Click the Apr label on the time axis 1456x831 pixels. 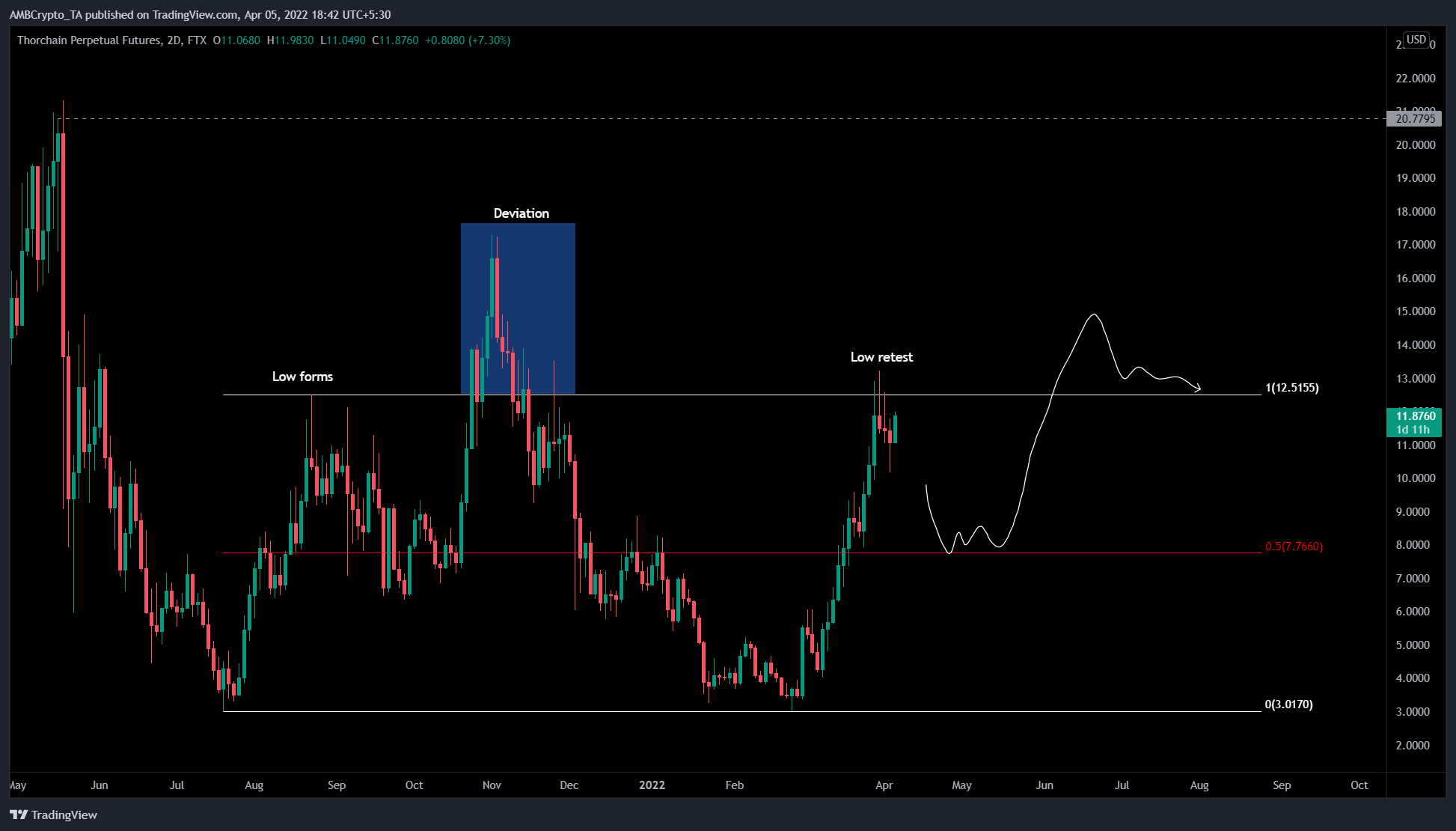pos(884,785)
